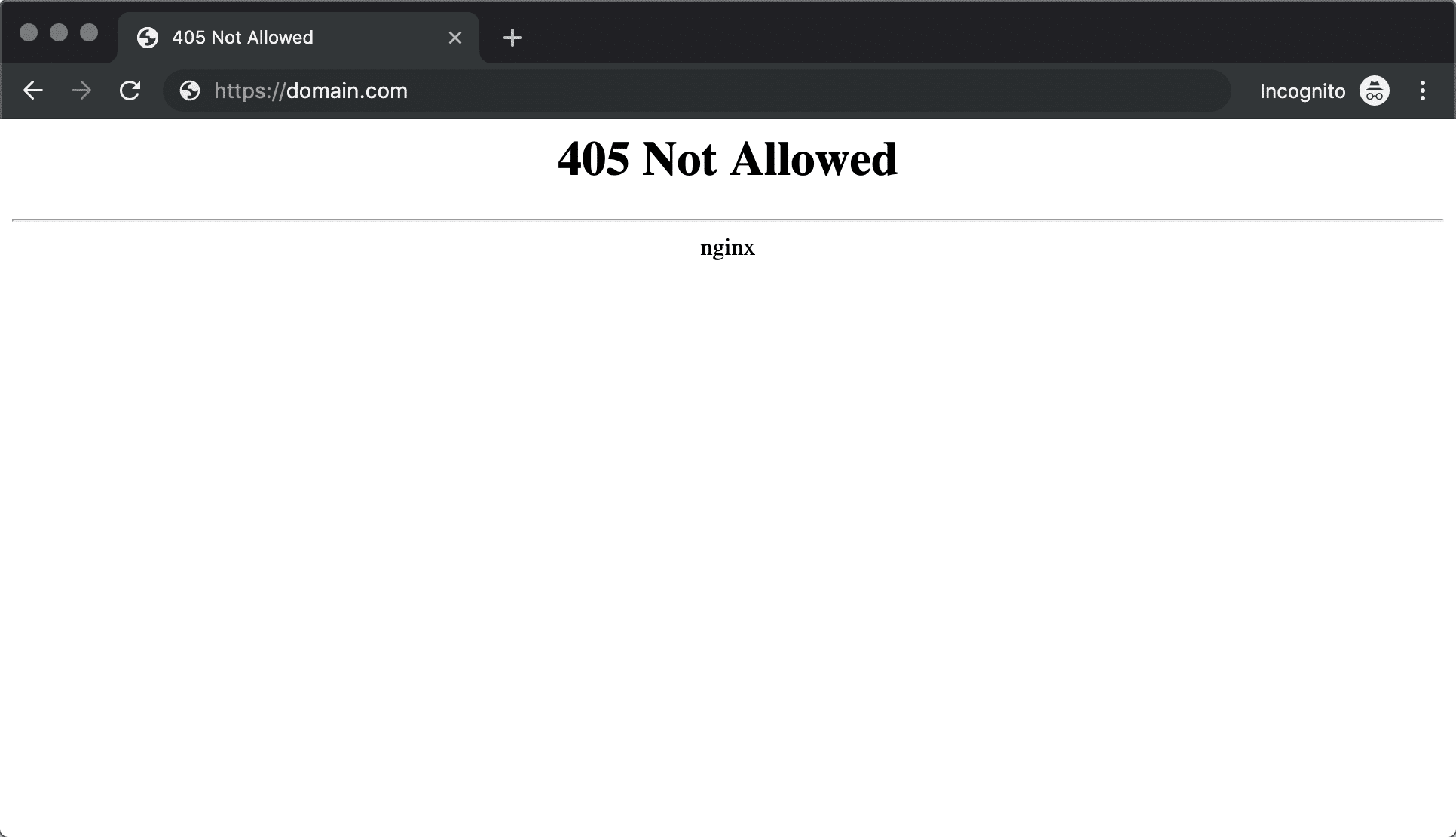
Task: Click the new tab plus icon
Action: click(512, 37)
